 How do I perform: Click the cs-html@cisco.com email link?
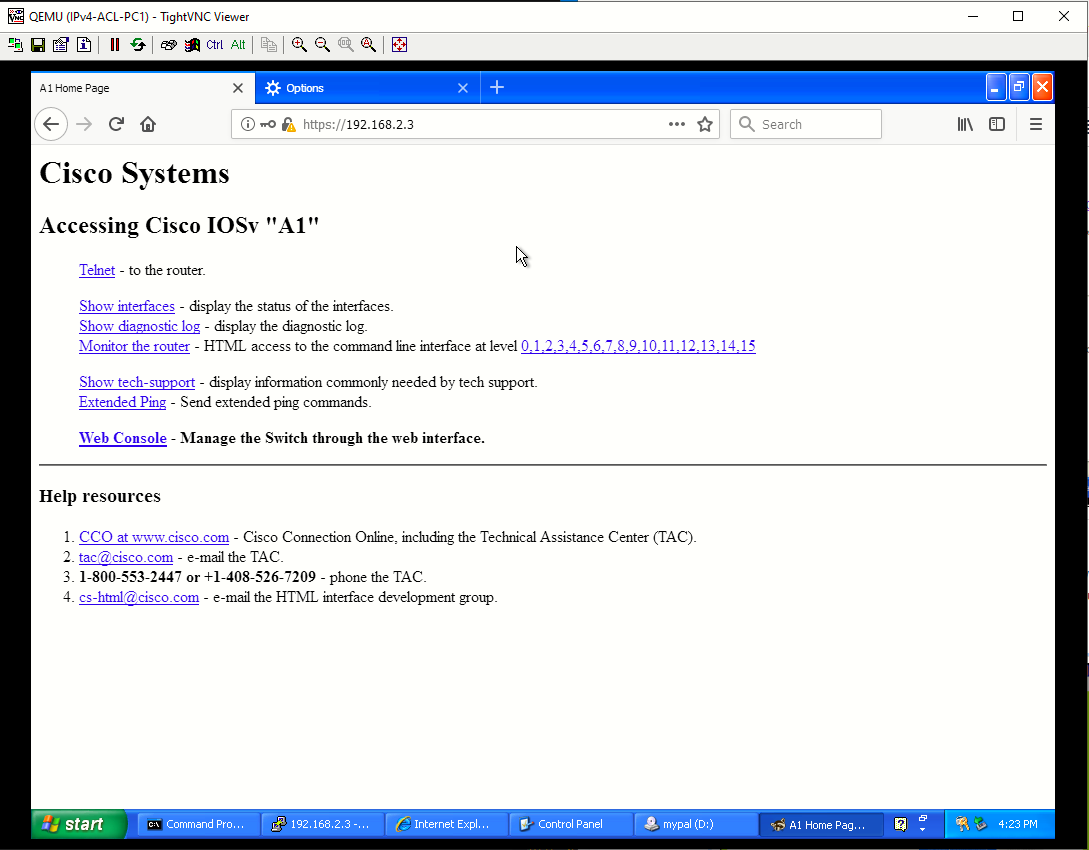point(139,597)
